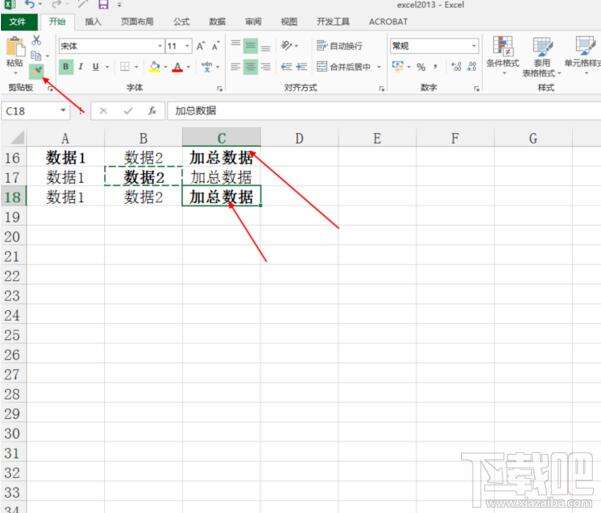Image resolution: width=601 pixels, height=513 pixels.
Task: Toggle Bold formatting button
Action: [x=66, y=67]
